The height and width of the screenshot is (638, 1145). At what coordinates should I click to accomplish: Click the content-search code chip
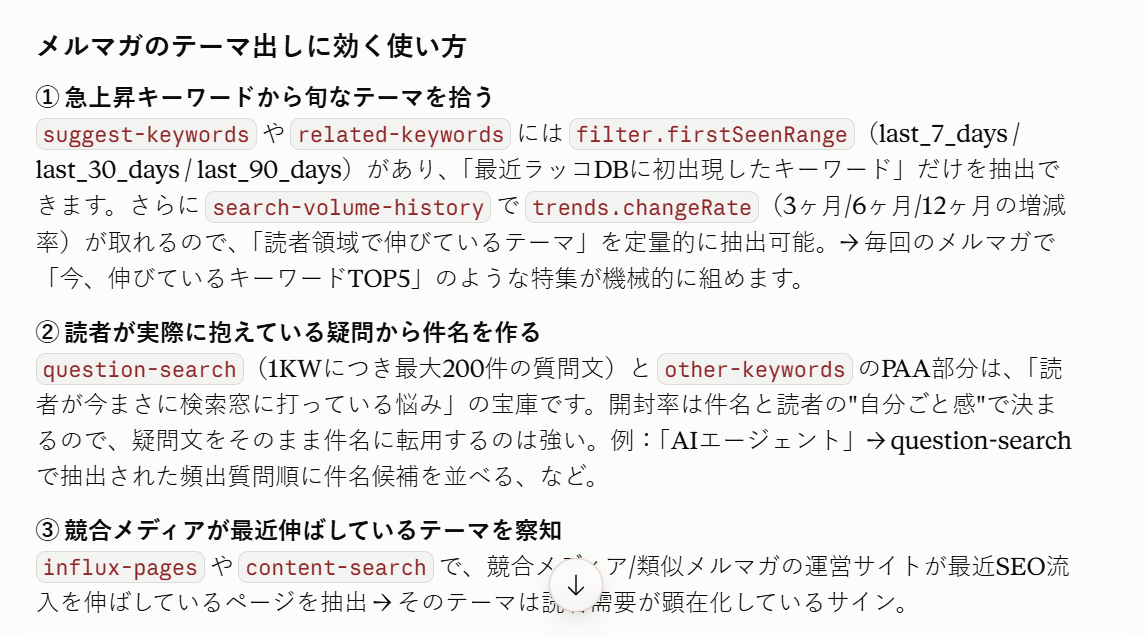coord(336,567)
